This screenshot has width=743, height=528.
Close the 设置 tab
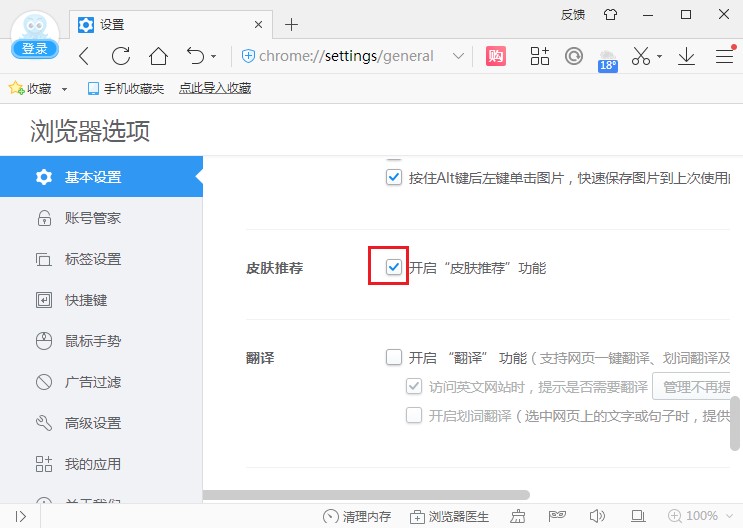[258, 25]
